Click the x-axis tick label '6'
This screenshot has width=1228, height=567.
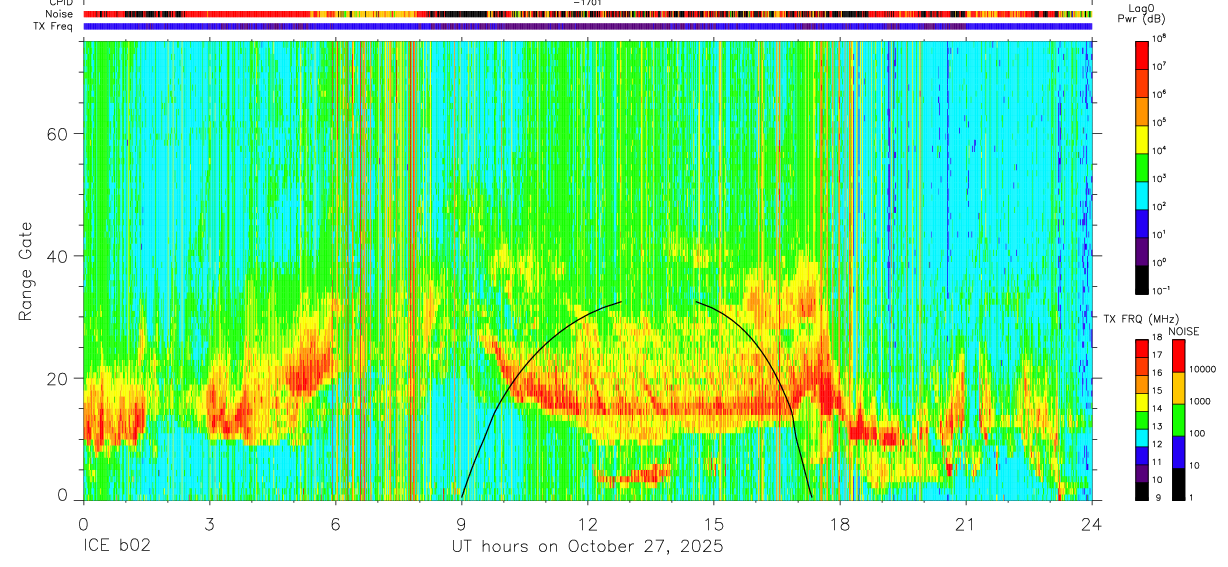(335, 524)
